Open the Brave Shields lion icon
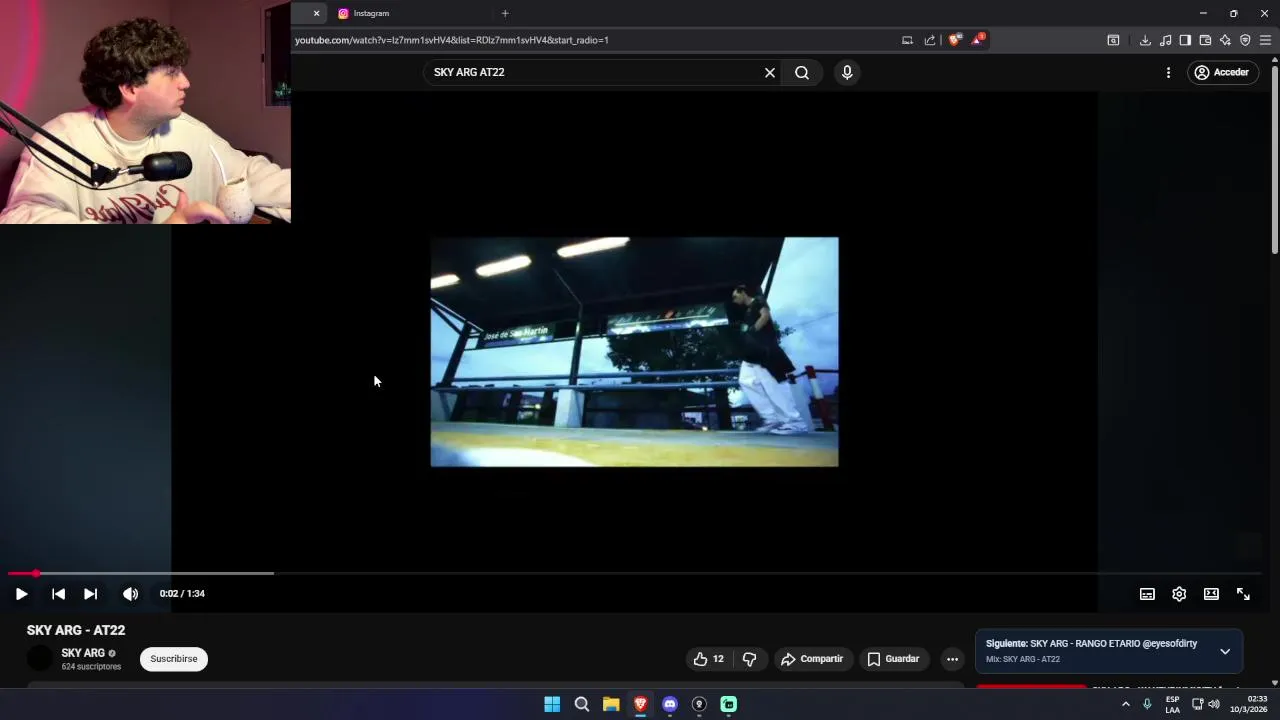This screenshot has width=1280, height=720. tap(954, 40)
